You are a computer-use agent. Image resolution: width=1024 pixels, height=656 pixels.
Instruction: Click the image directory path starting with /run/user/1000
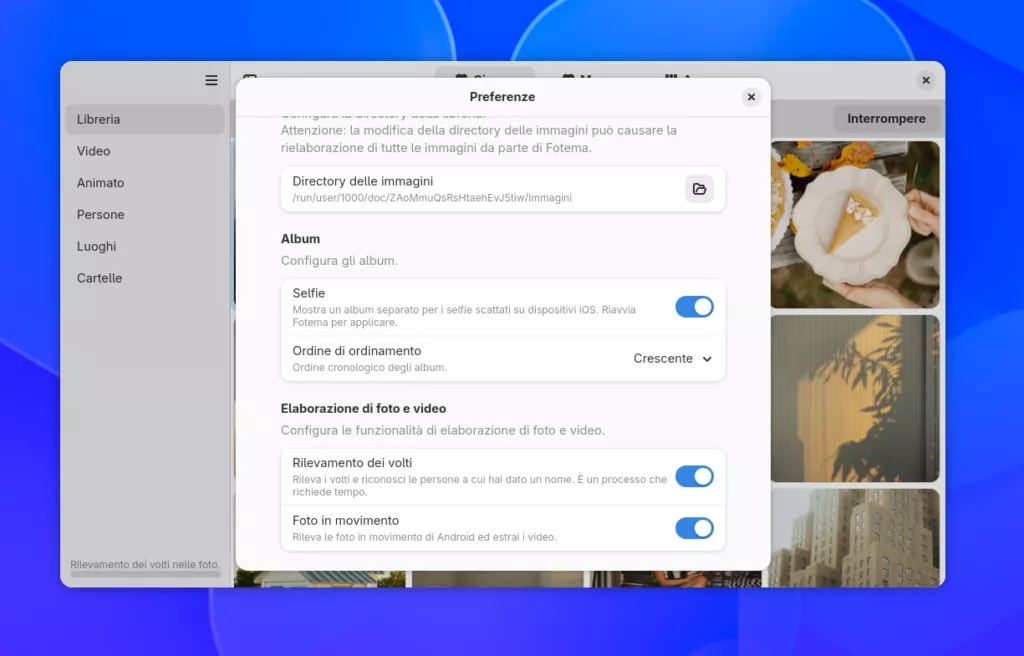[432, 198]
